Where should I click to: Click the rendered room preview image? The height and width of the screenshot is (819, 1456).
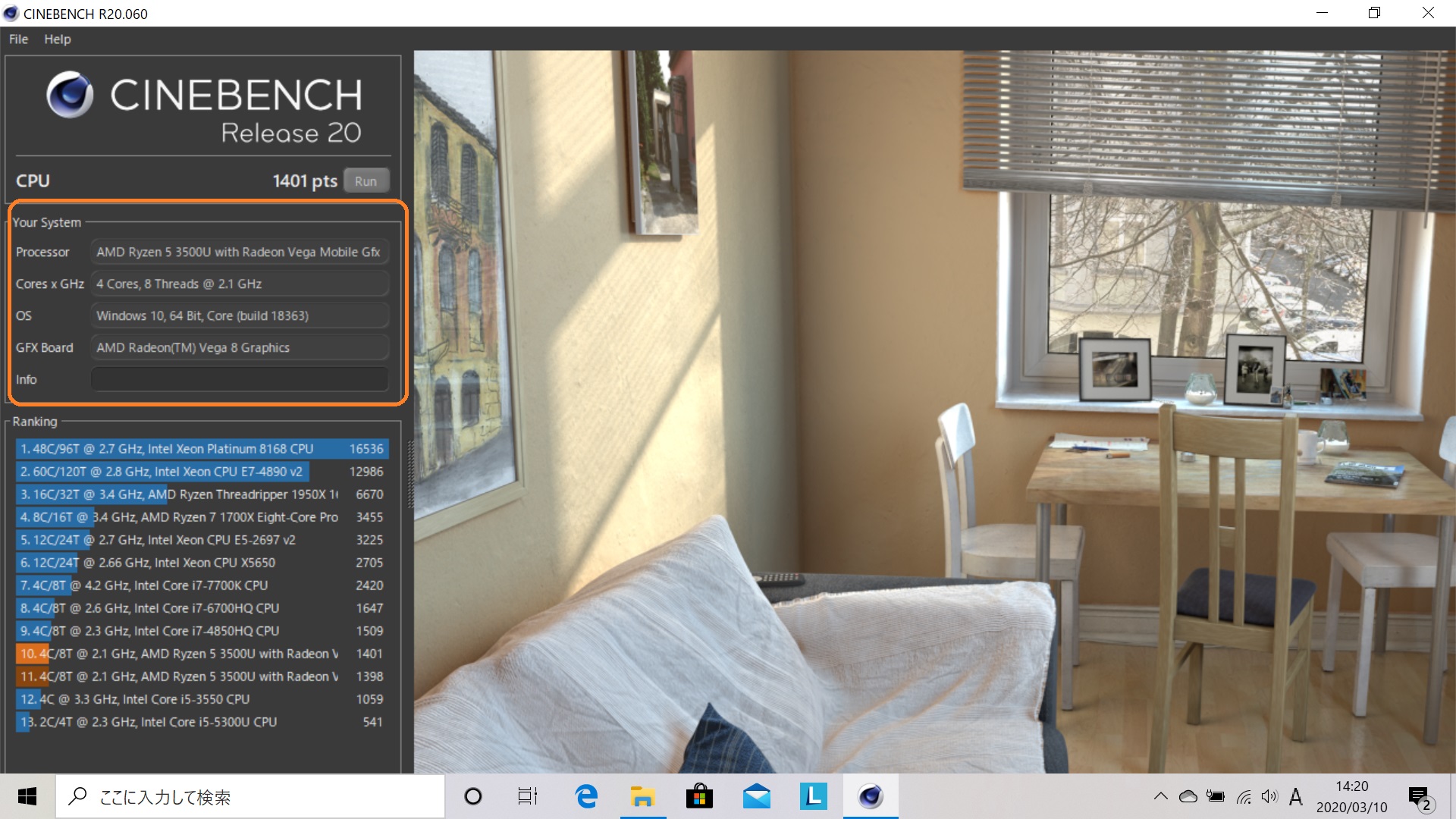click(x=934, y=412)
